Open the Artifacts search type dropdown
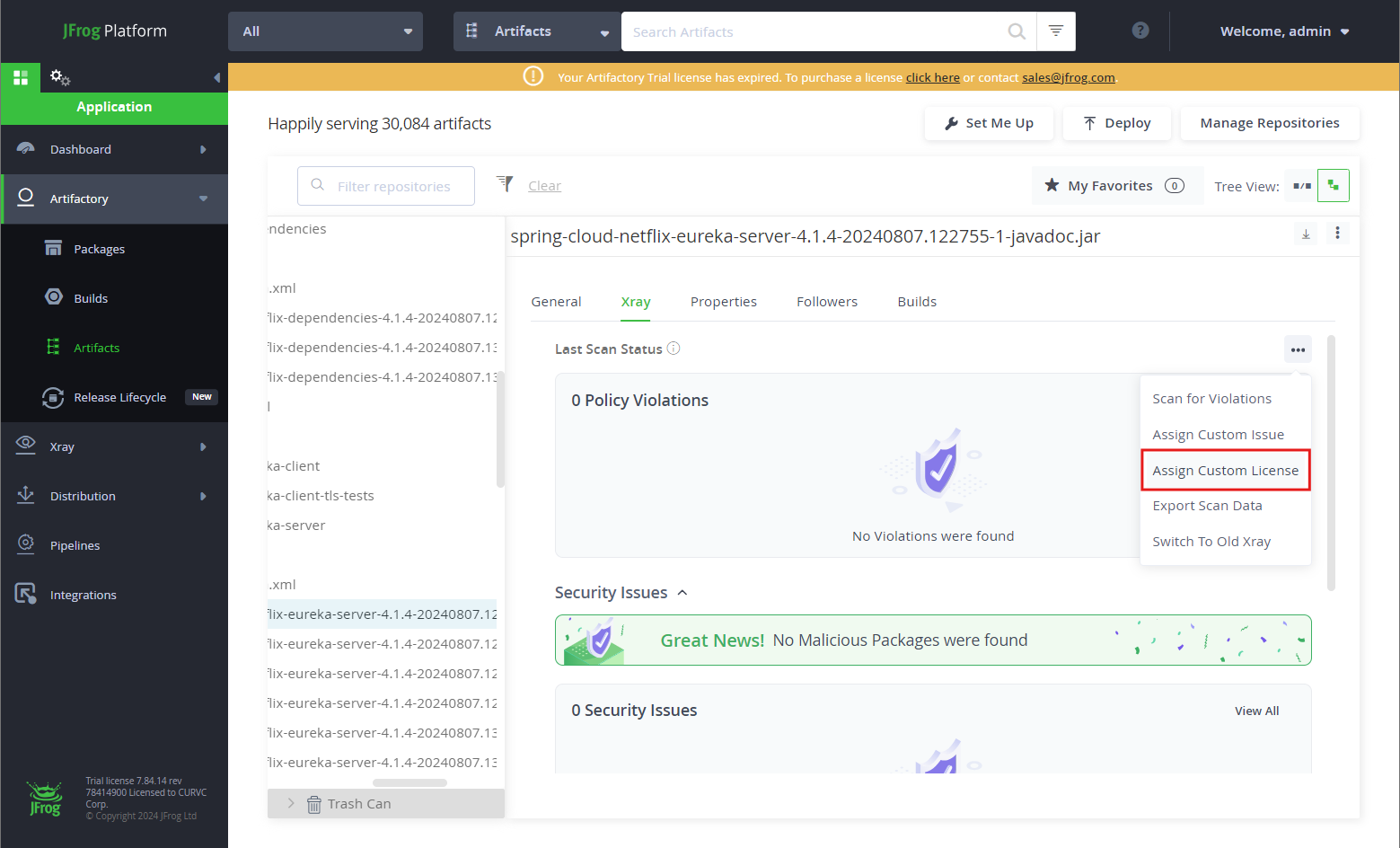 [x=537, y=31]
